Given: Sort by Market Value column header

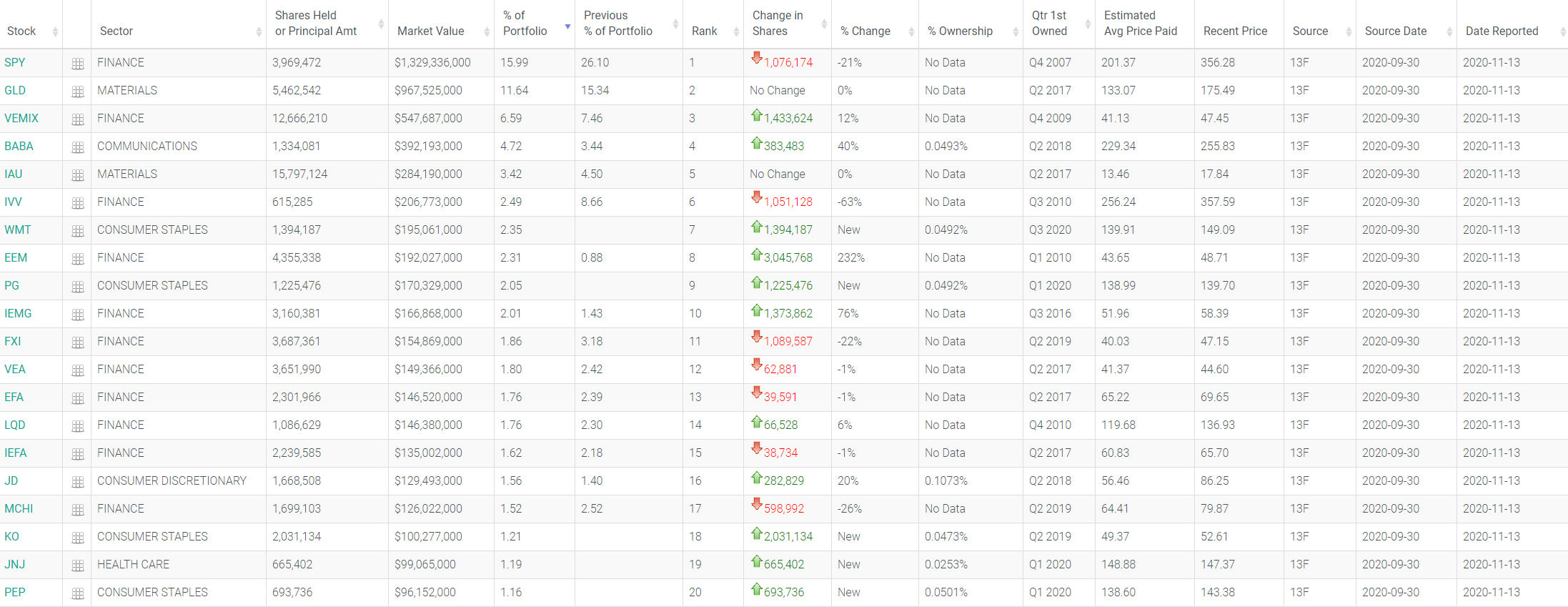Looking at the screenshot, I should 430,31.
